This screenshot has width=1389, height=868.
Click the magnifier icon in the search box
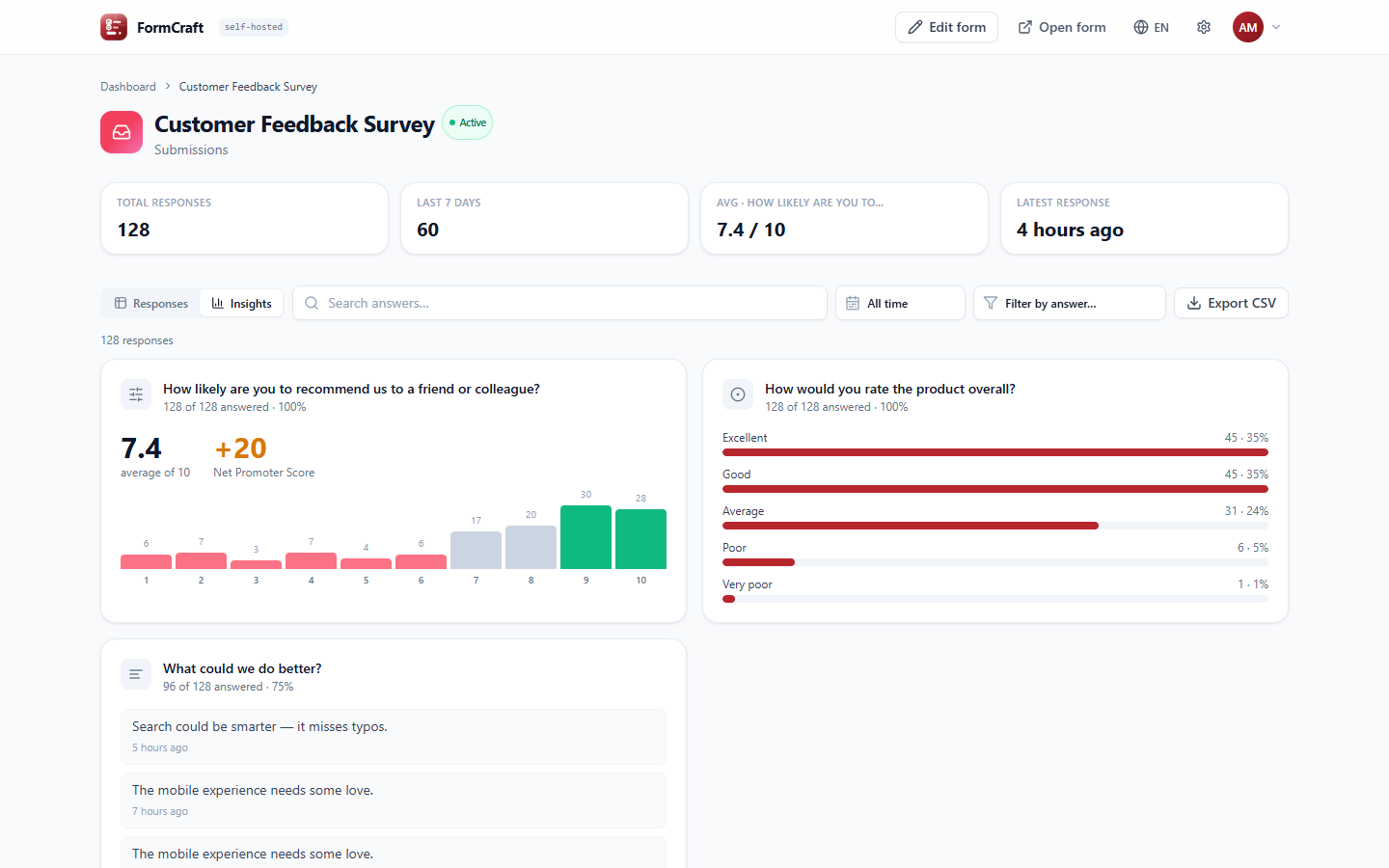pyautogui.click(x=312, y=303)
